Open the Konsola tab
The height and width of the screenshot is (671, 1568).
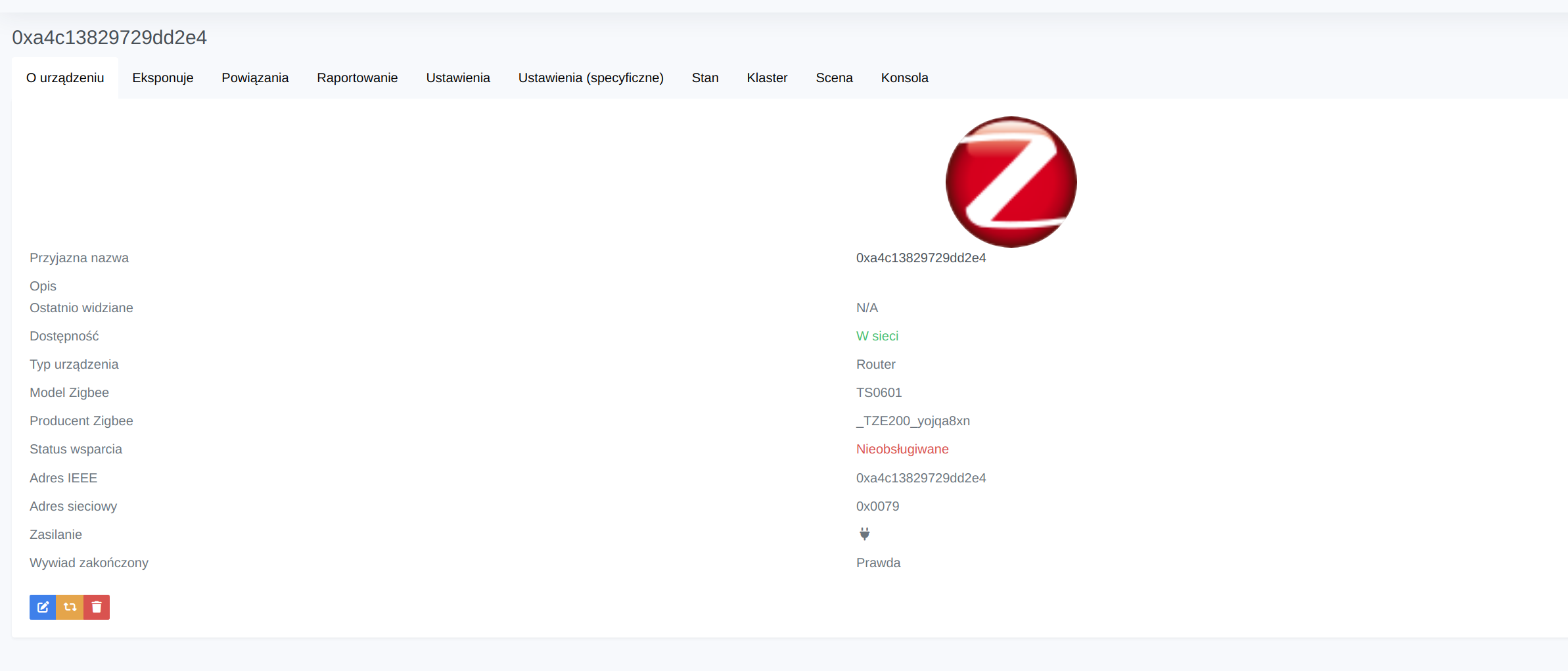904,78
